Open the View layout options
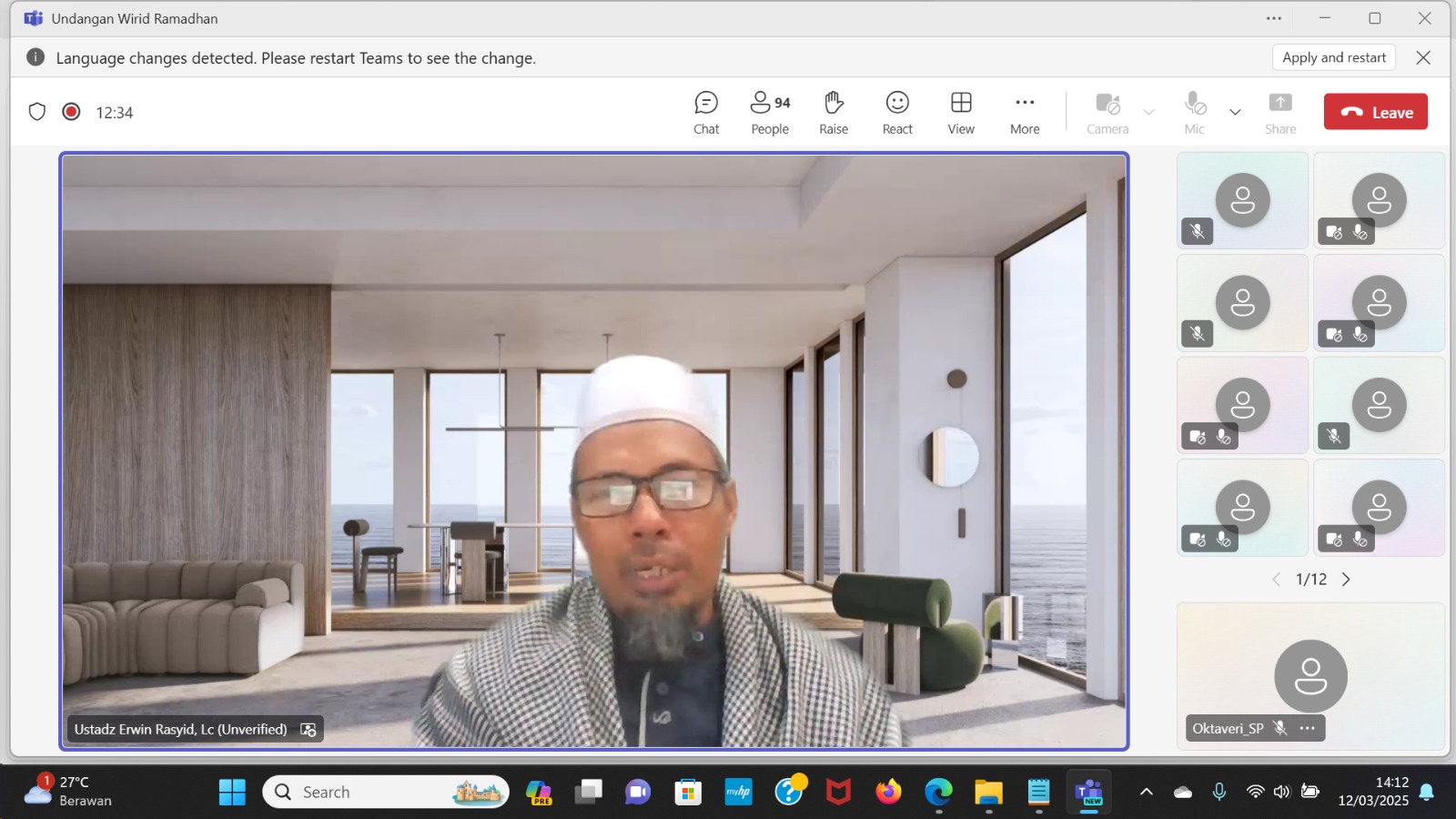This screenshot has width=1456, height=819. (x=961, y=113)
